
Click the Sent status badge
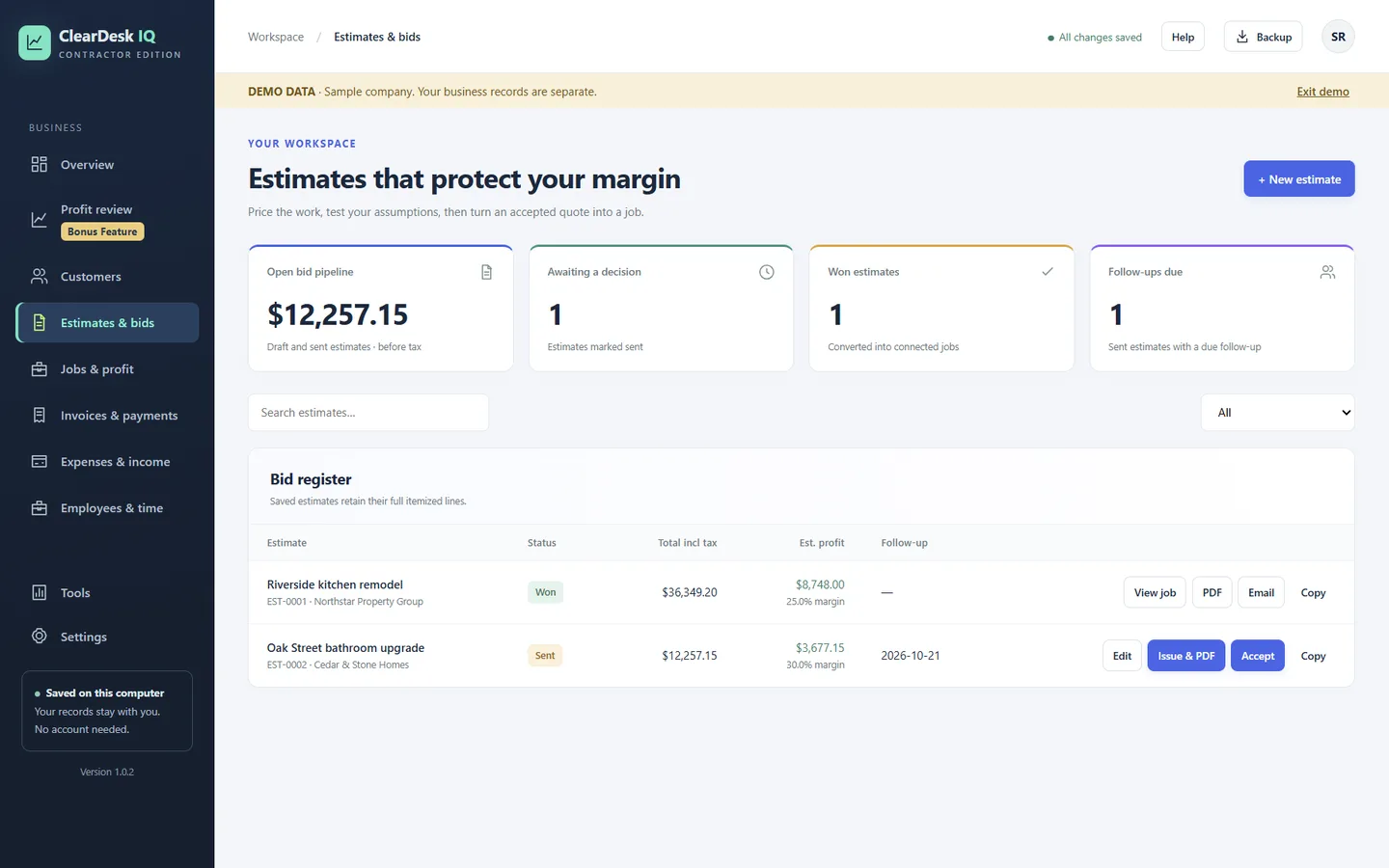545,656
